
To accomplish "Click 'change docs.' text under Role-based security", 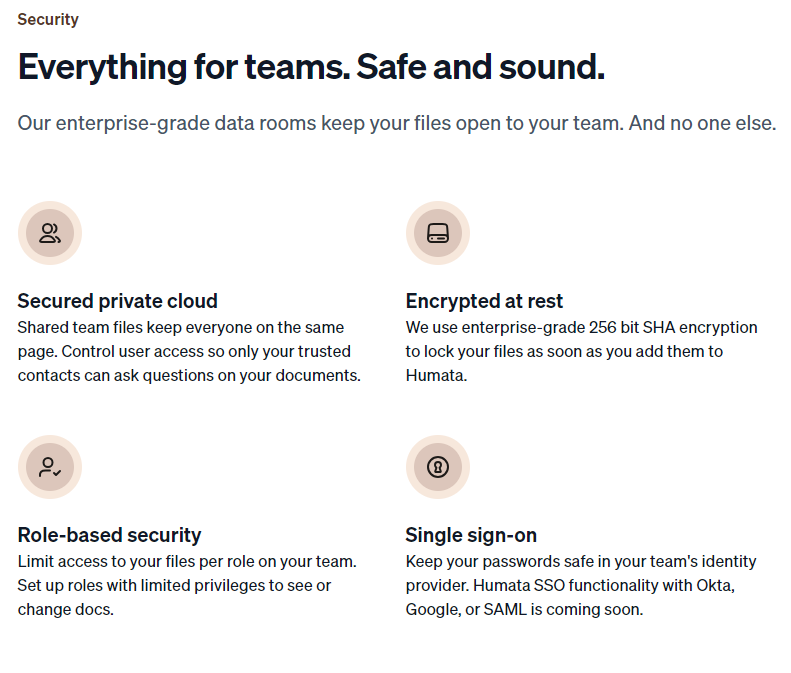I will tap(66, 610).
